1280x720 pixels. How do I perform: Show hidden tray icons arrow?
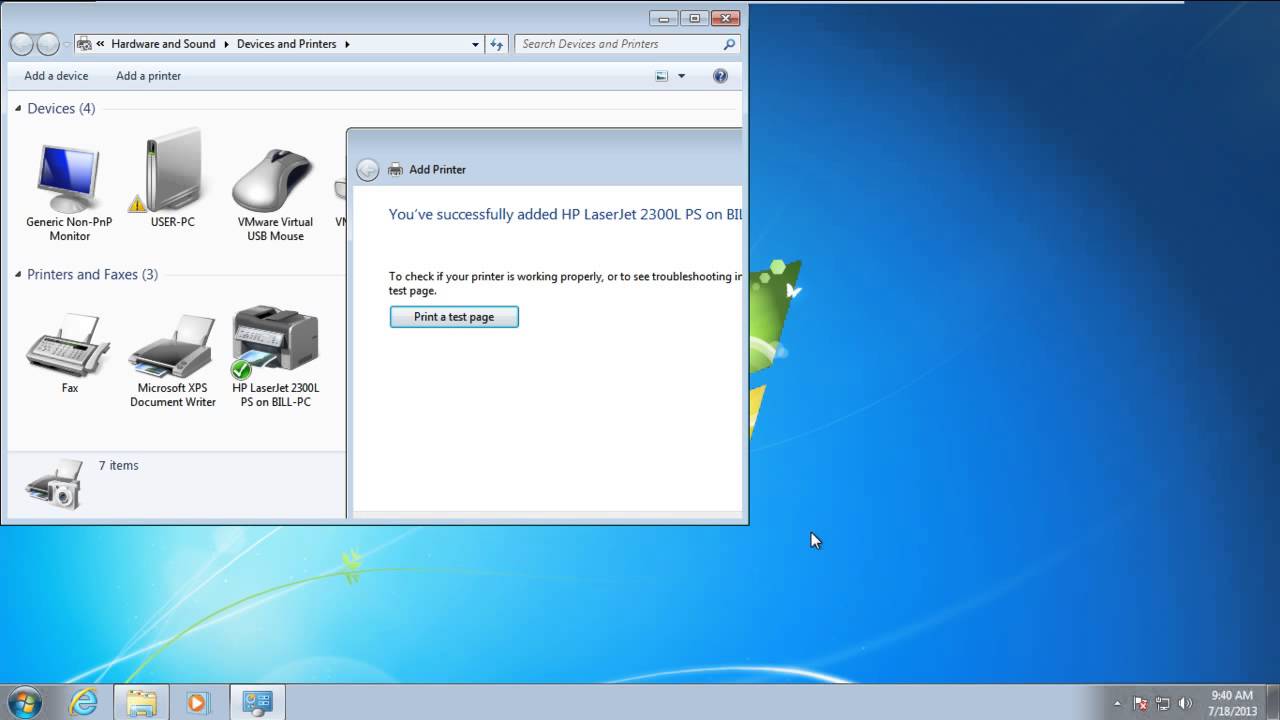pos(1118,703)
